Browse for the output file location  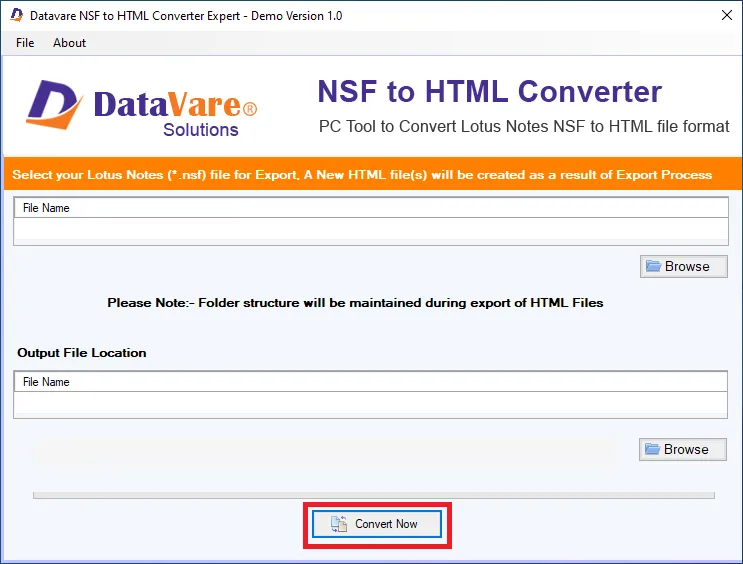click(x=682, y=449)
